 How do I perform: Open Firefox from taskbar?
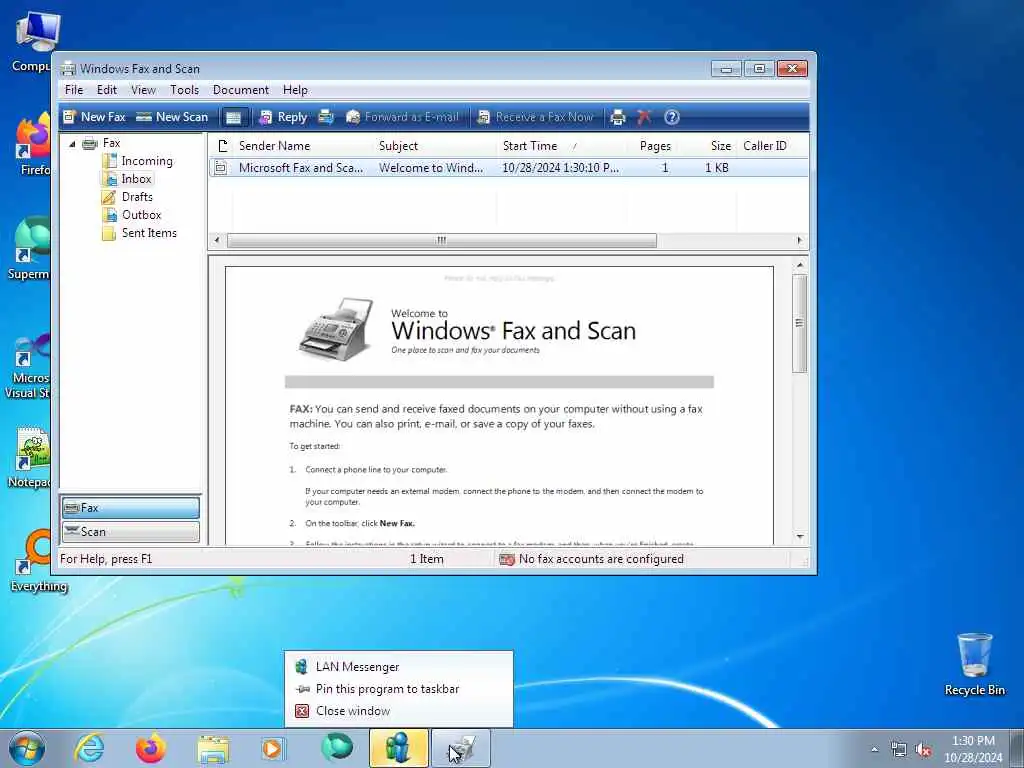[x=150, y=748]
